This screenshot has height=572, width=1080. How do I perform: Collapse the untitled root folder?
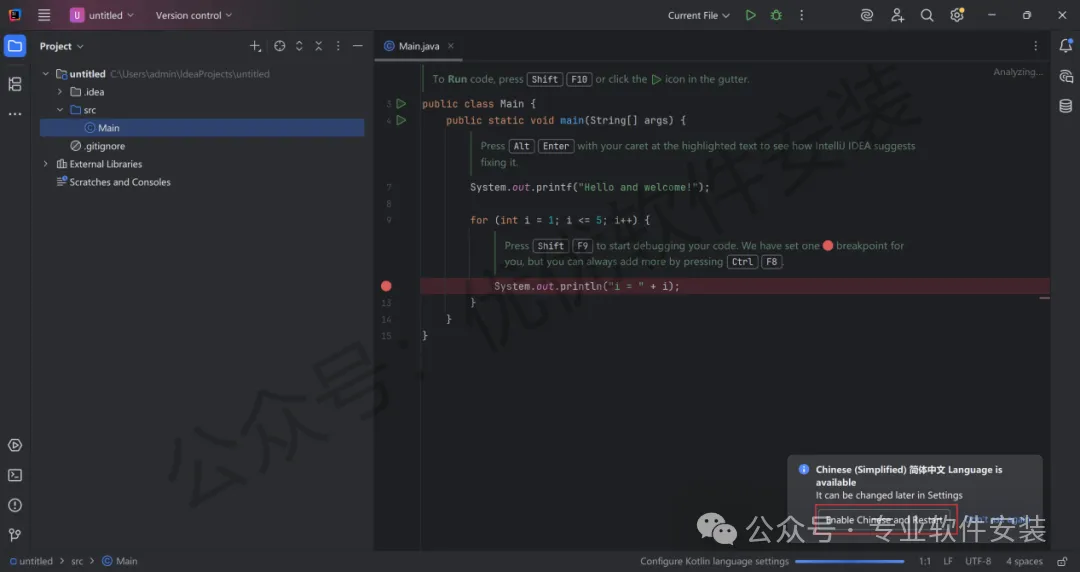(45, 74)
